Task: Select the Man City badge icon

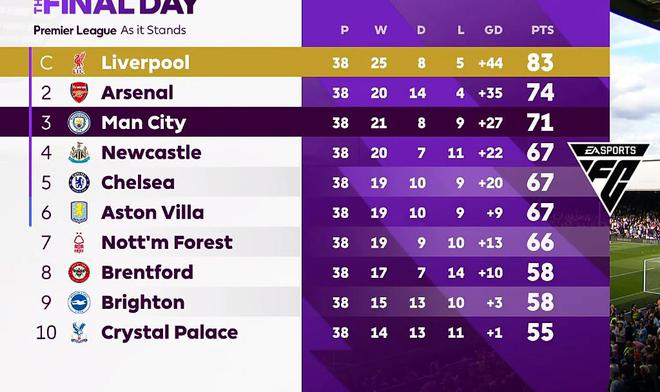Action: click(79, 123)
